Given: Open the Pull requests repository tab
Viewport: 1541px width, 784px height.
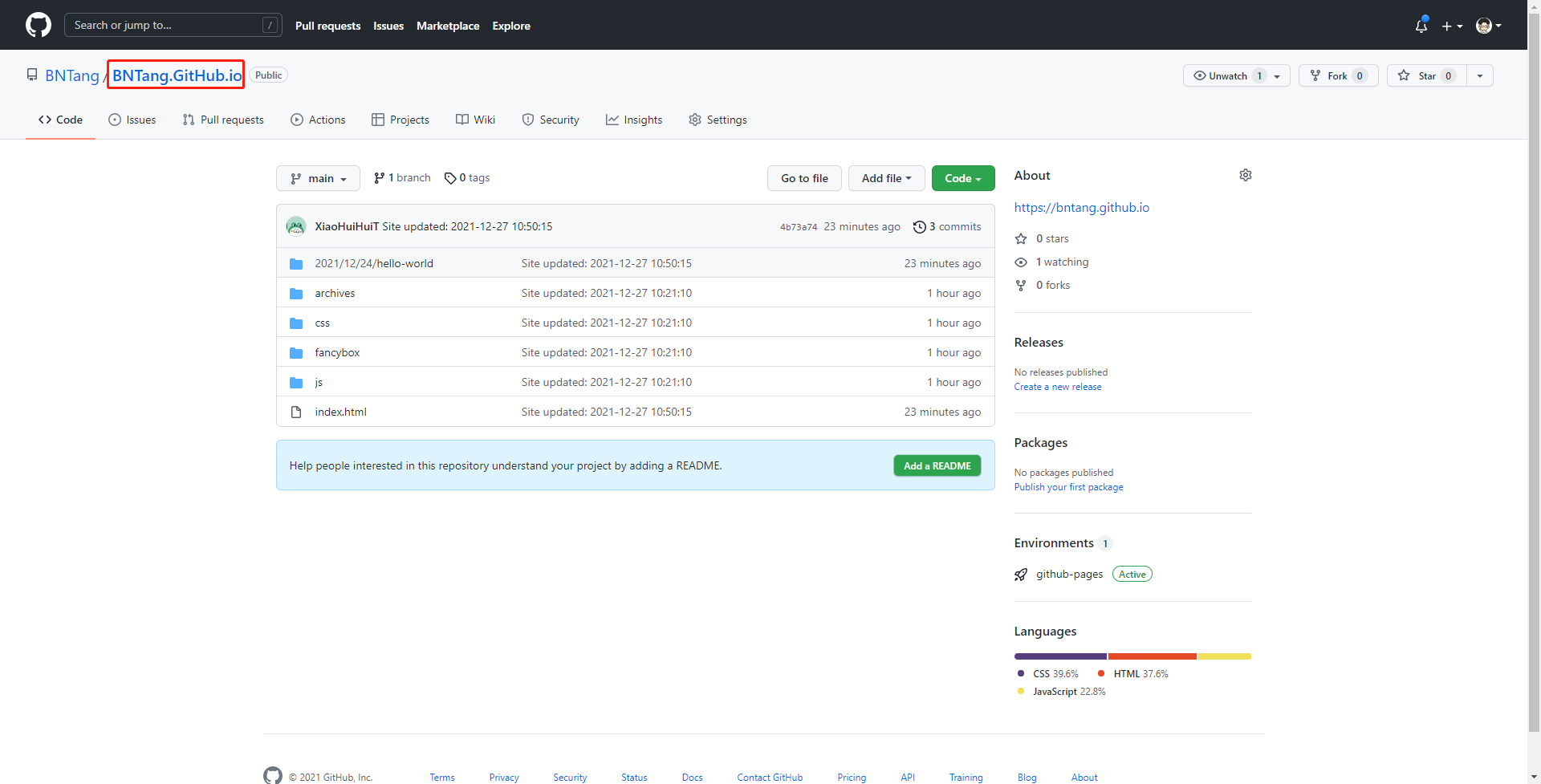Looking at the screenshot, I should tap(223, 120).
